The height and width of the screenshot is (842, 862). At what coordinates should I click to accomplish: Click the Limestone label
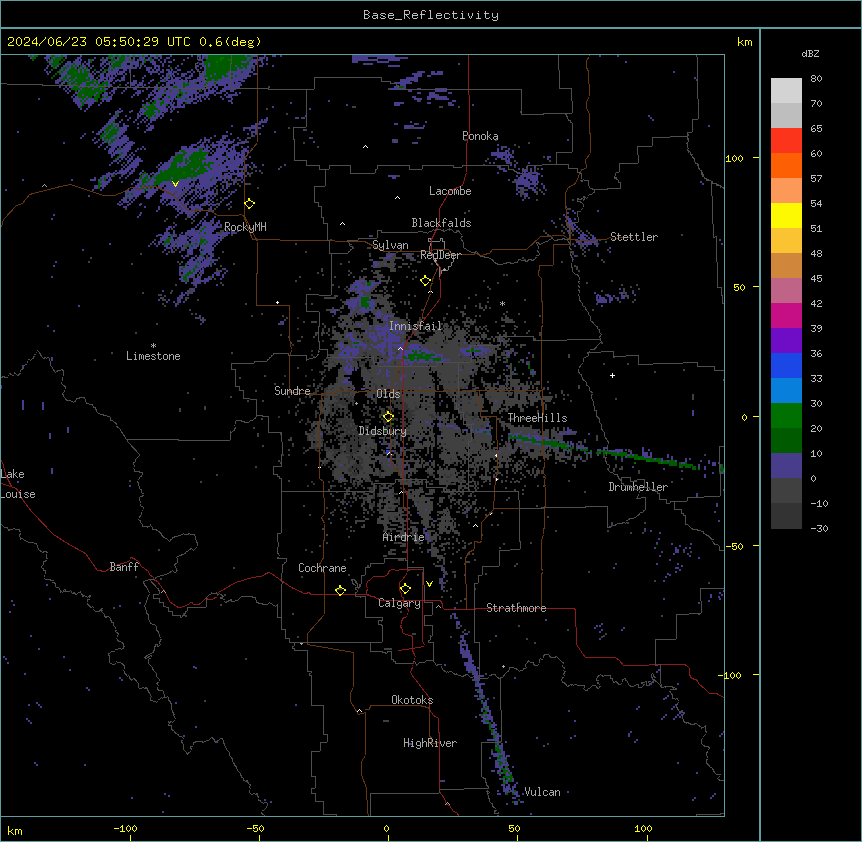click(153, 356)
